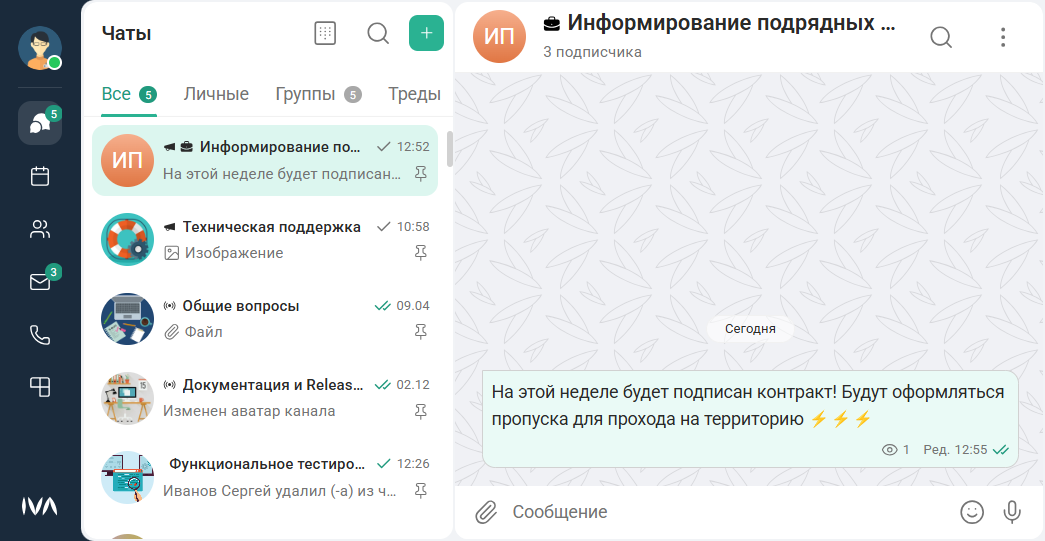Switch to the Личные tab
This screenshot has height=541, width=1045.
(216, 95)
